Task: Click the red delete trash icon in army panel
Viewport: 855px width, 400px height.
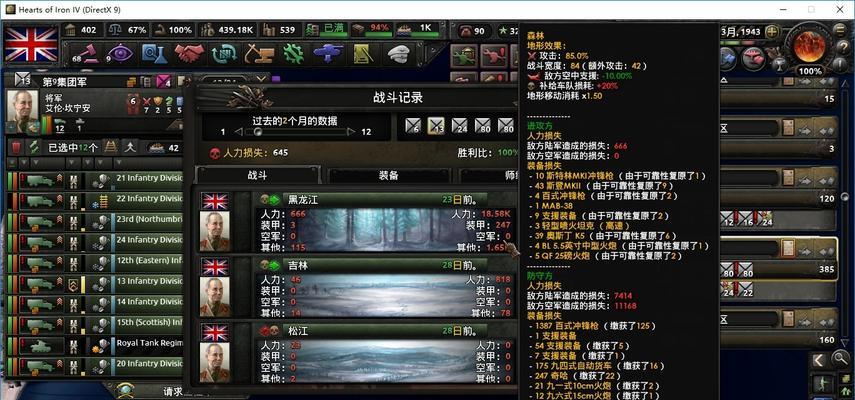Action: (x=16, y=147)
